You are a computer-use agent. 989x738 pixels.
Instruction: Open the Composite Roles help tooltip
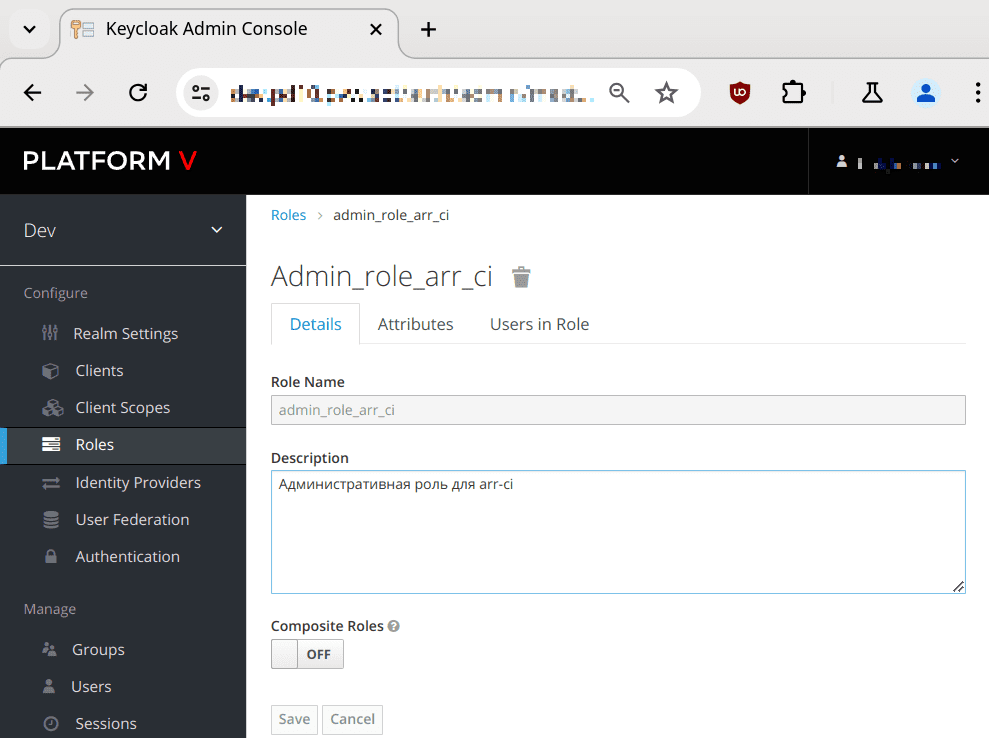point(393,625)
